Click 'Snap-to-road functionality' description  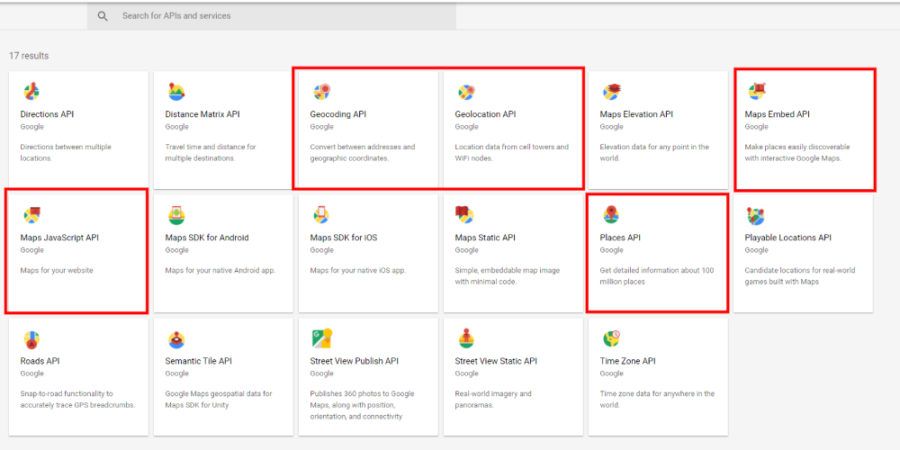(x=77, y=399)
